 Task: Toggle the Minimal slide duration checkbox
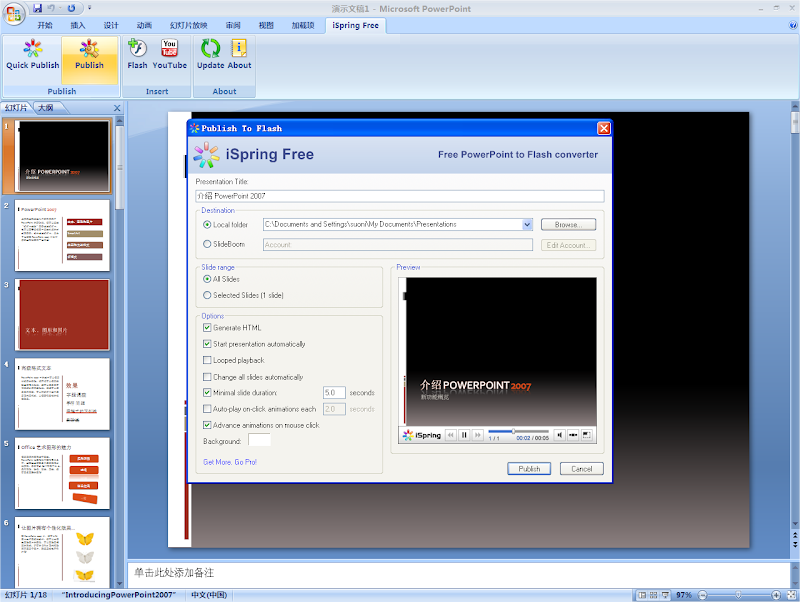click(x=207, y=392)
